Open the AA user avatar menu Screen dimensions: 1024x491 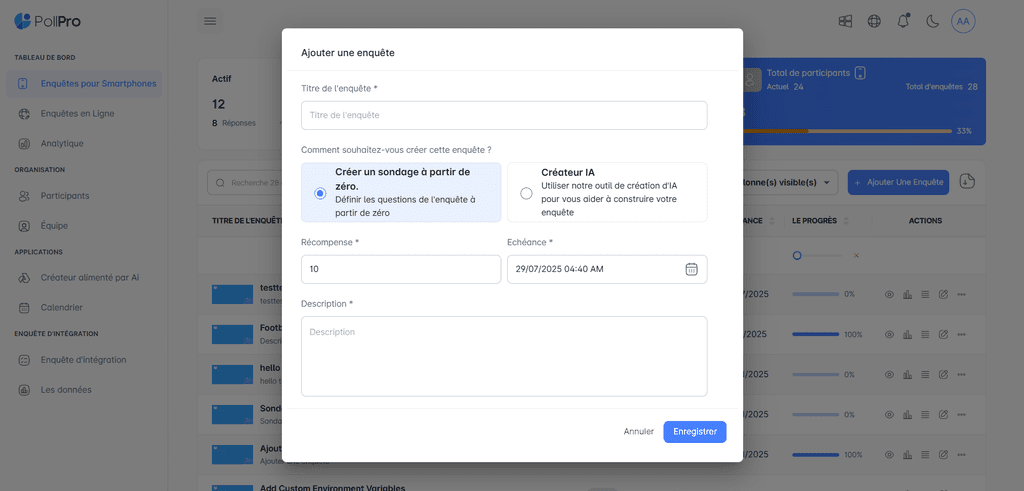tap(963, 22)
